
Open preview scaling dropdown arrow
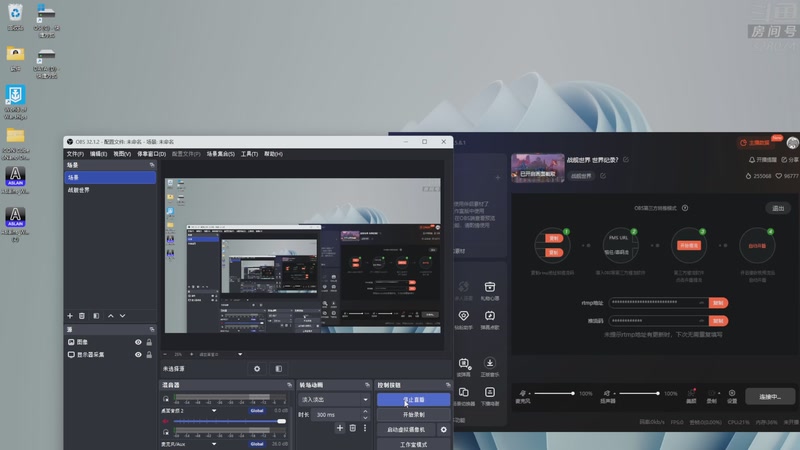(240, 354)
